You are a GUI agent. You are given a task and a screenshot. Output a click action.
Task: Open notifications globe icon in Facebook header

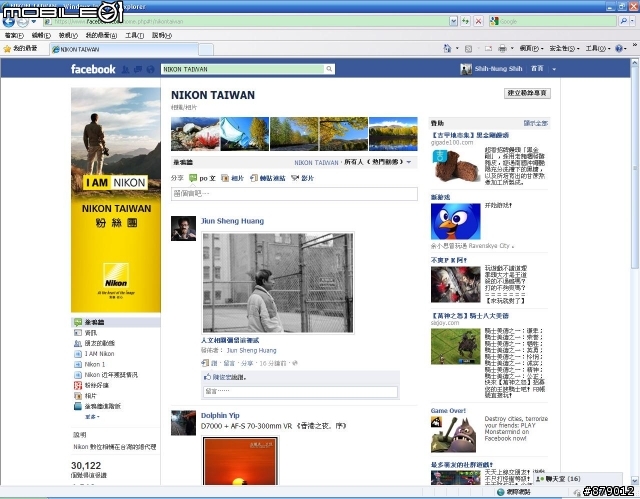(x=150, y=69)
